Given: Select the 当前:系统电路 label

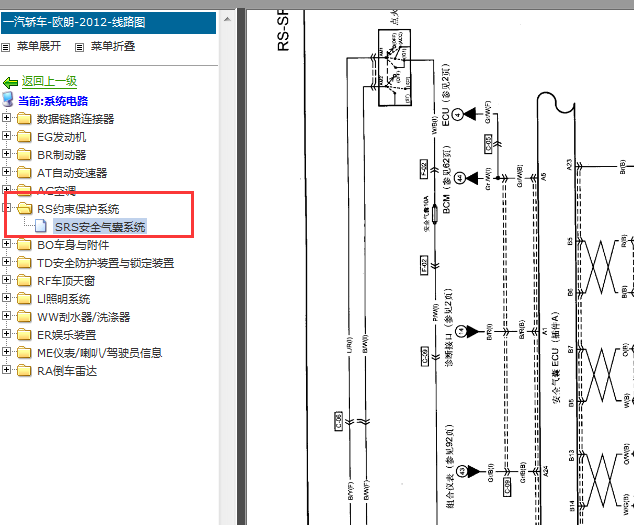Looking at the screenshot, I should coord(53,101).
